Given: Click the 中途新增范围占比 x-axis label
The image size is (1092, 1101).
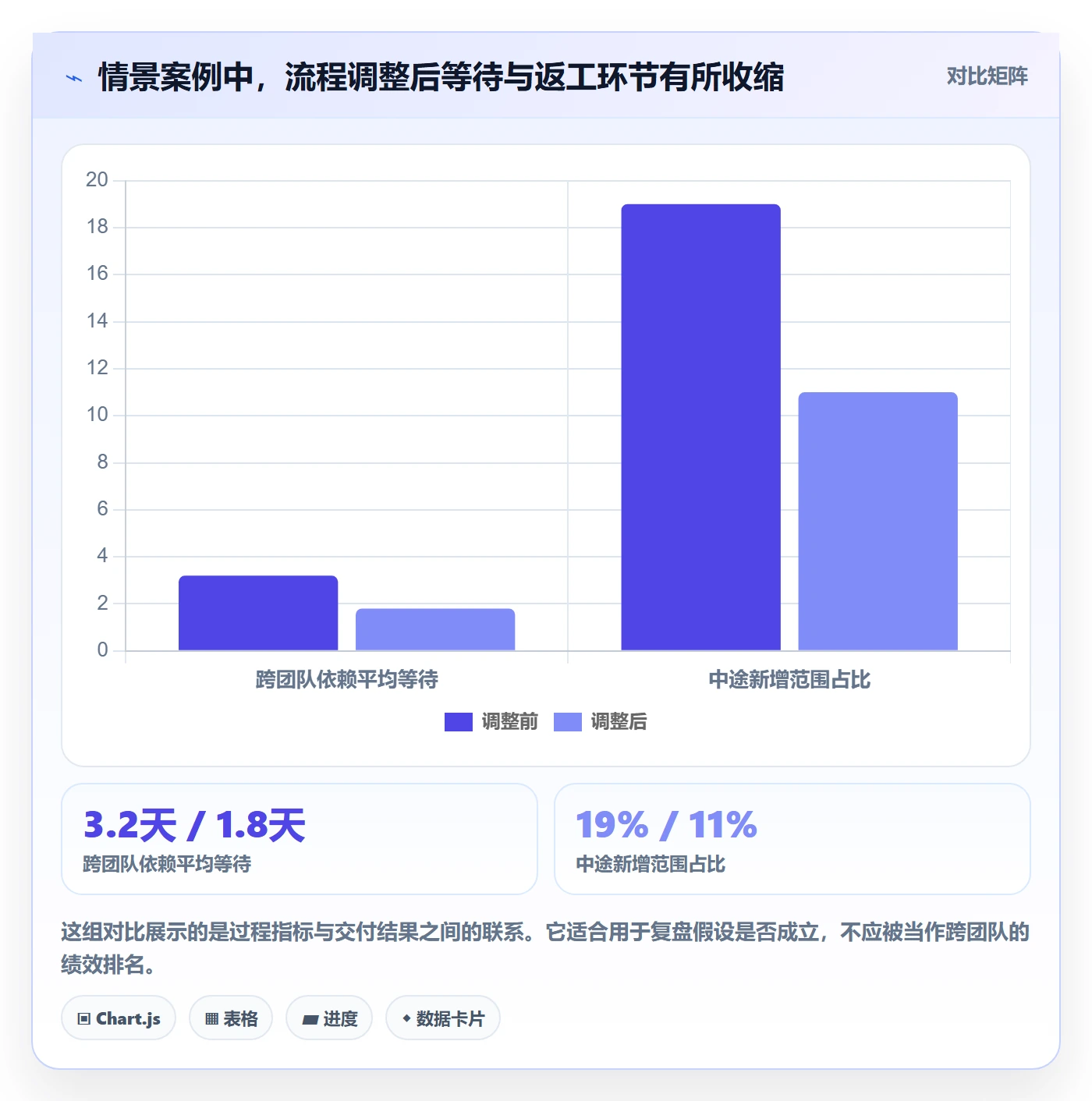Looking at the screenshot, I should 789,680.
